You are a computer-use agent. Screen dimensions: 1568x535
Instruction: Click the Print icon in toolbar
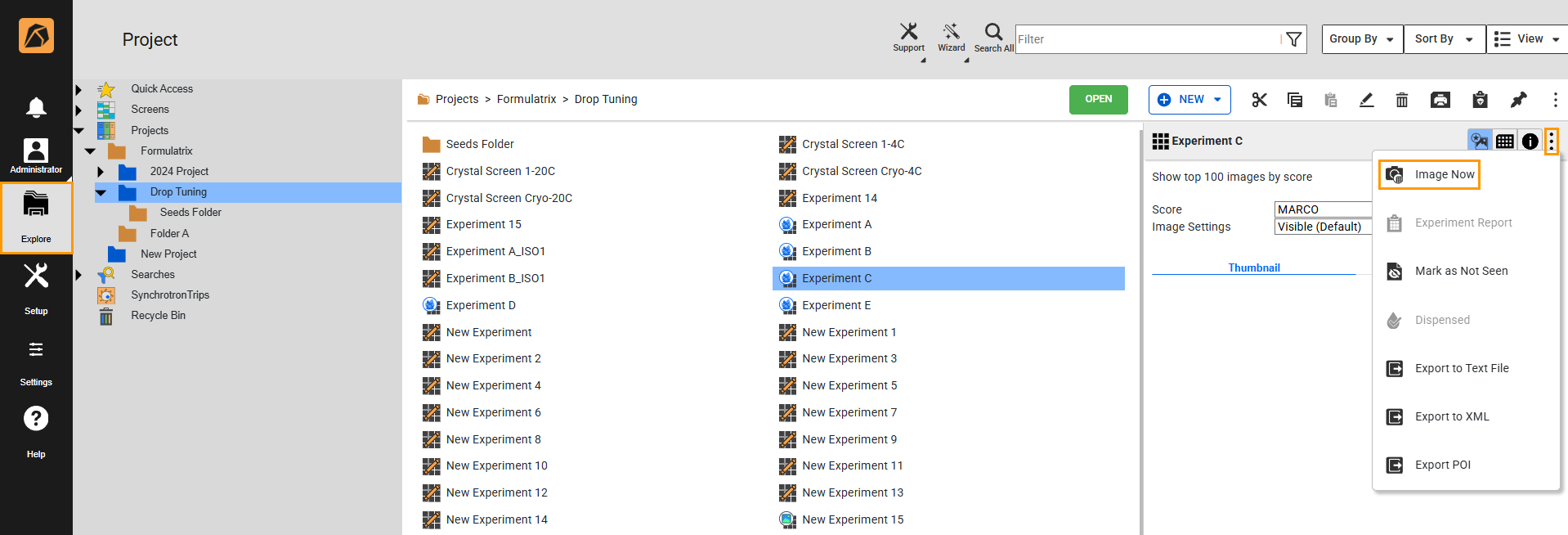[1440, 100]
